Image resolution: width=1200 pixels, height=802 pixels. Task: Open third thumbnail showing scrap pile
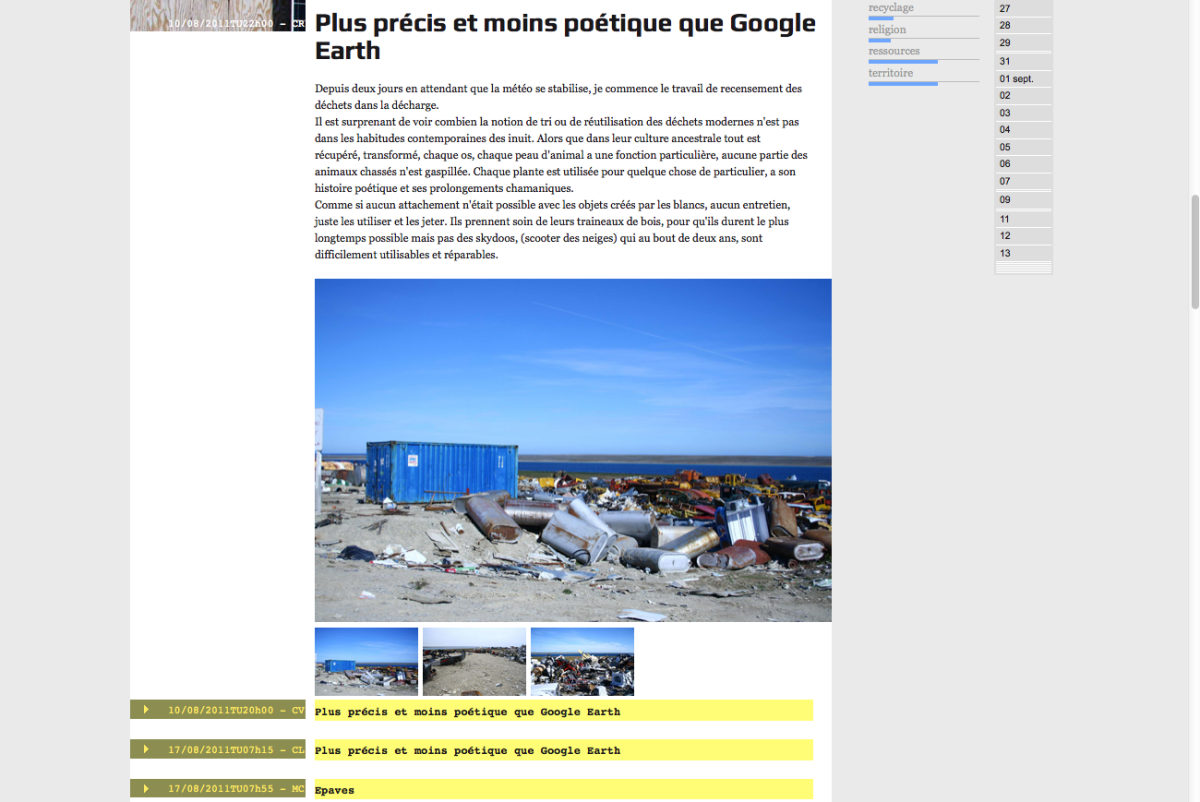582,661
